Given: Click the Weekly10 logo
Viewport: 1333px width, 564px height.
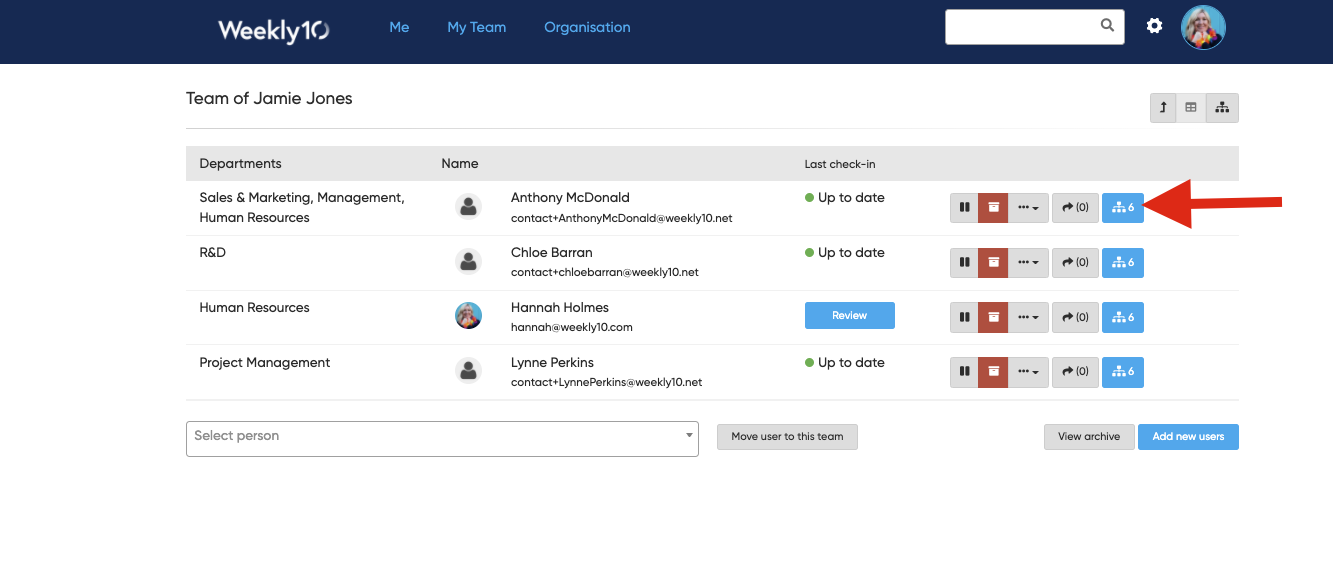Looking at the screenshot, I should pos(274,30).
